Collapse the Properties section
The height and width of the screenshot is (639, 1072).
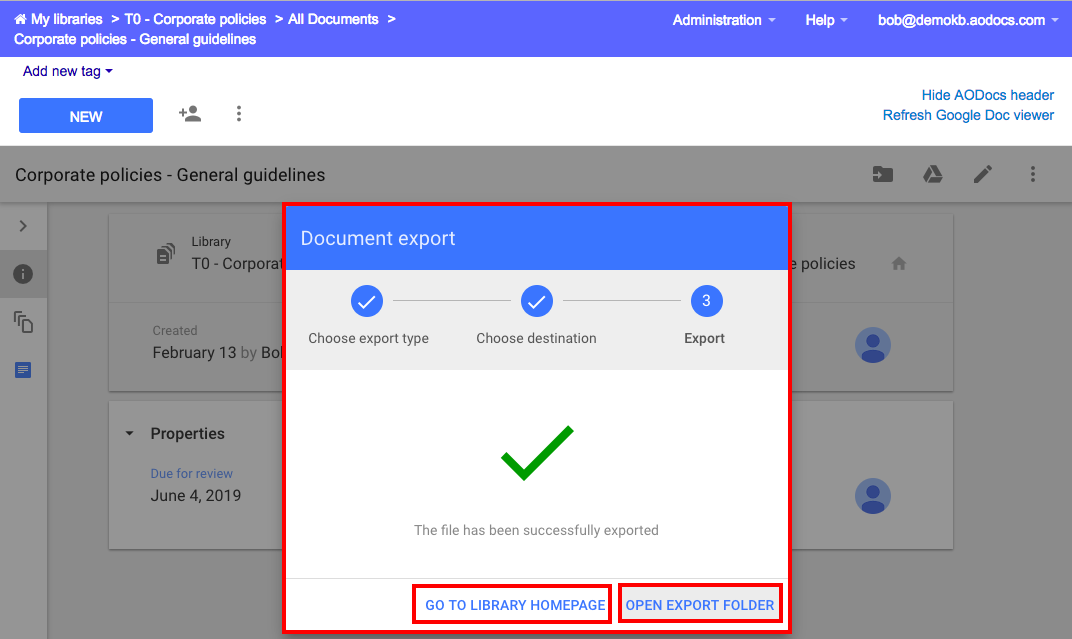click(129, 433)
